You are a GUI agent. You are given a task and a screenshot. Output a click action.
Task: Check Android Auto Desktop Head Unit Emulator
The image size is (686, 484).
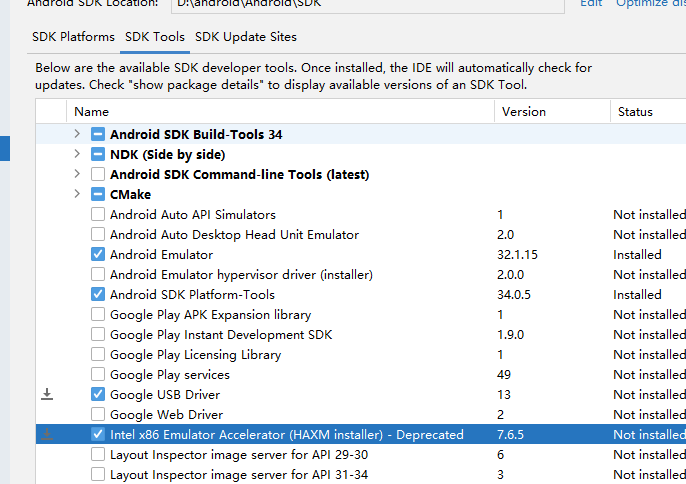98,235
